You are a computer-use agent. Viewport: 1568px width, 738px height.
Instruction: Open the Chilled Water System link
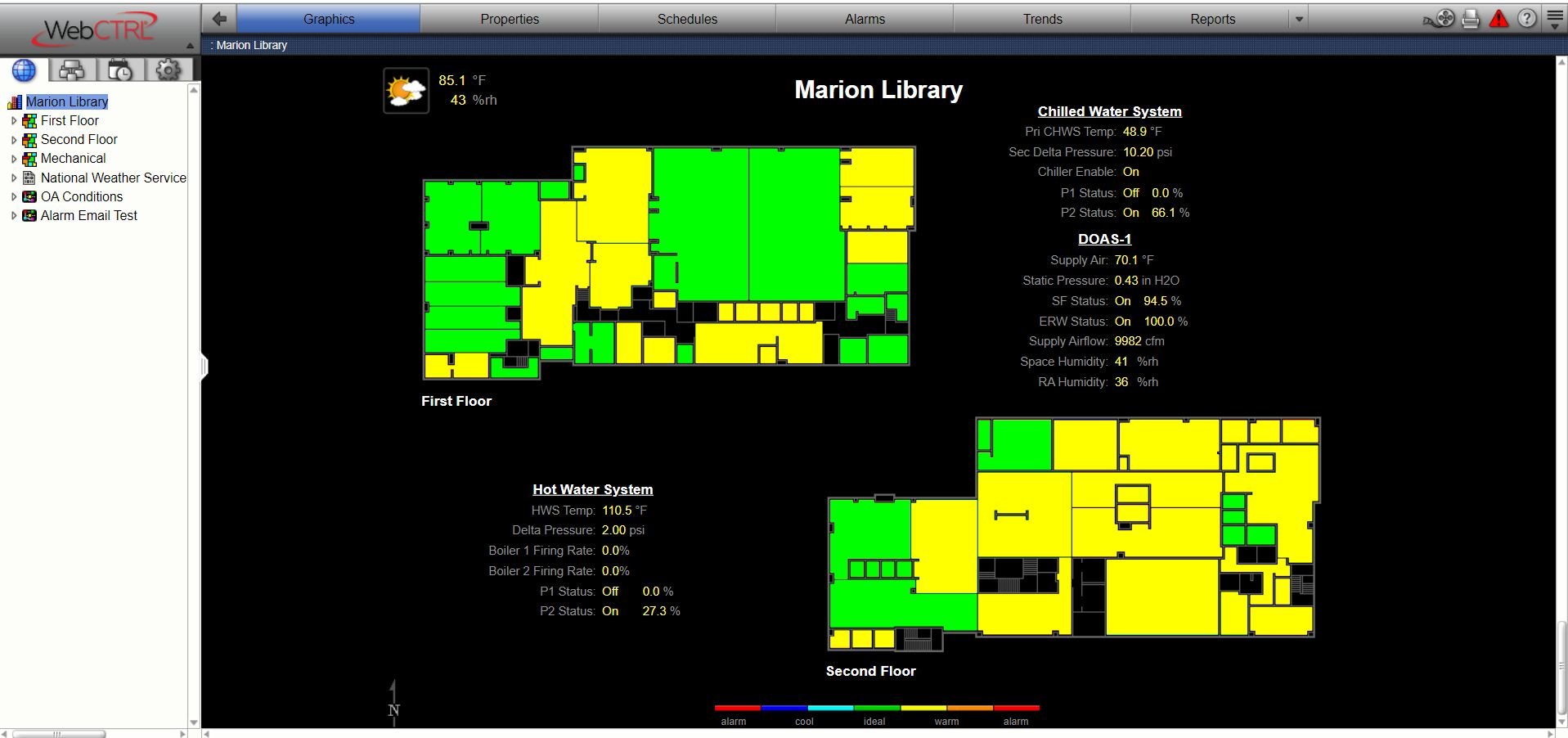(x=1109, y=111)
